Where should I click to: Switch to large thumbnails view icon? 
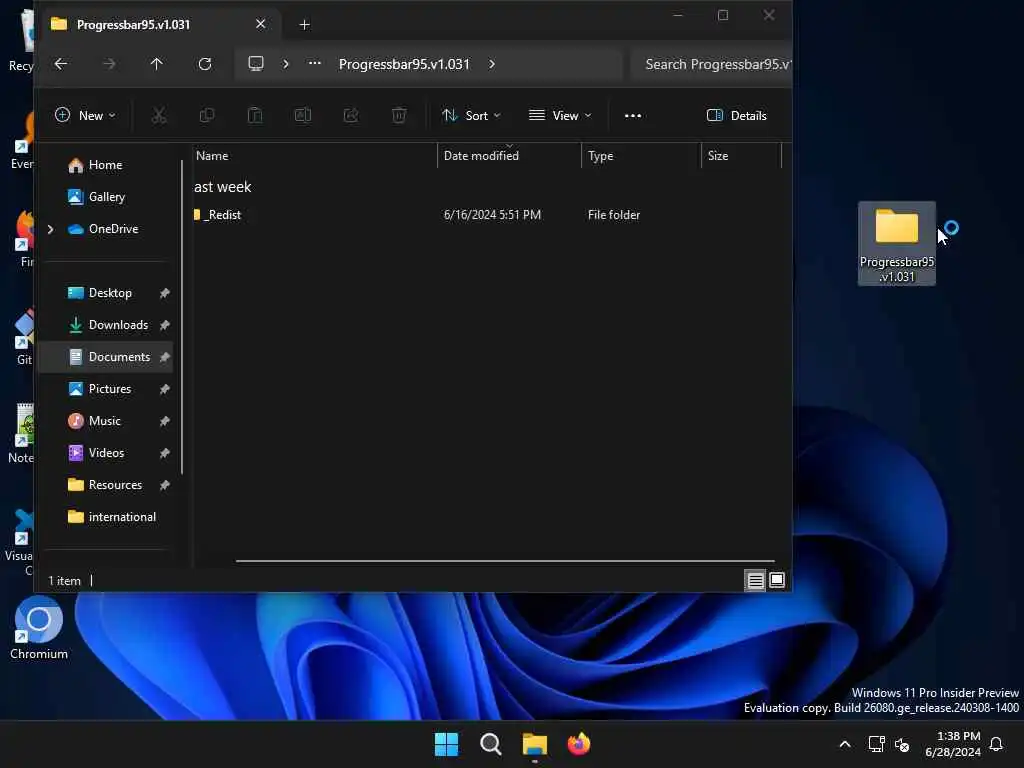(777, 580)
